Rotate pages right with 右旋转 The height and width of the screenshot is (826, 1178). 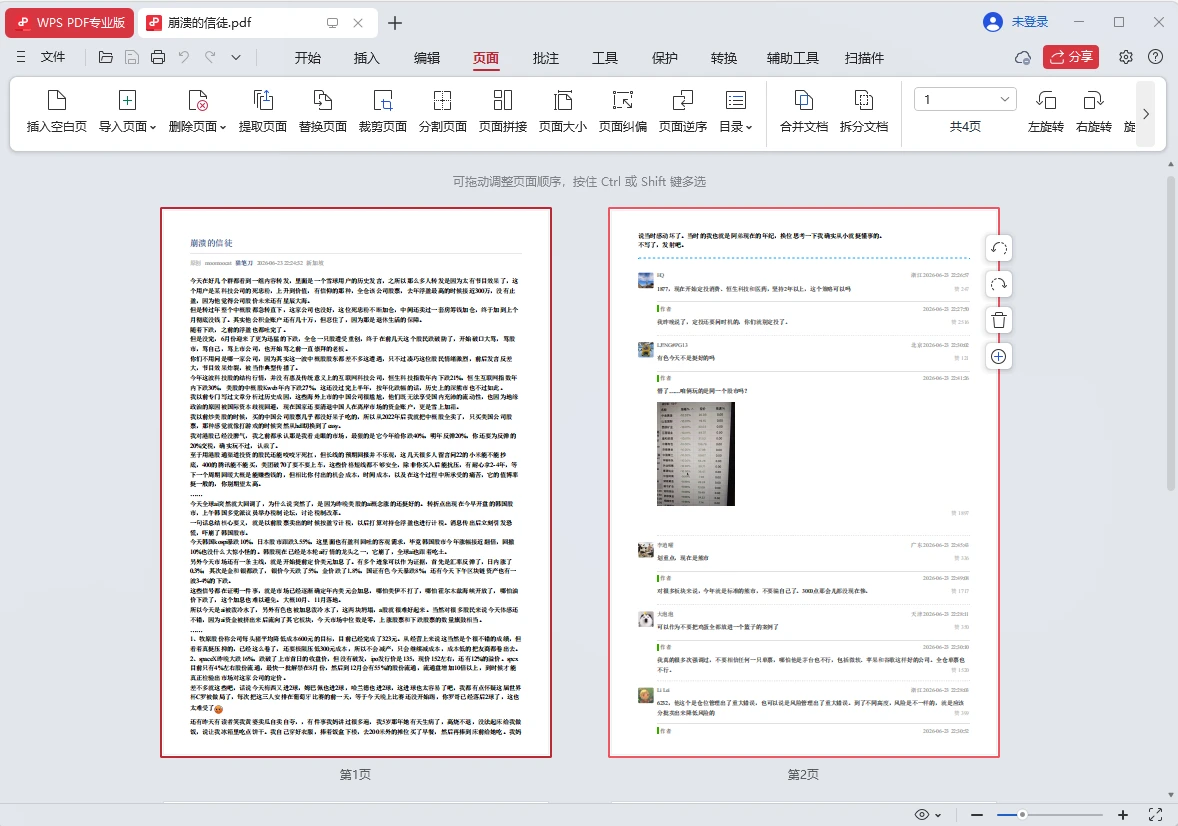[x=1093, y=111]
